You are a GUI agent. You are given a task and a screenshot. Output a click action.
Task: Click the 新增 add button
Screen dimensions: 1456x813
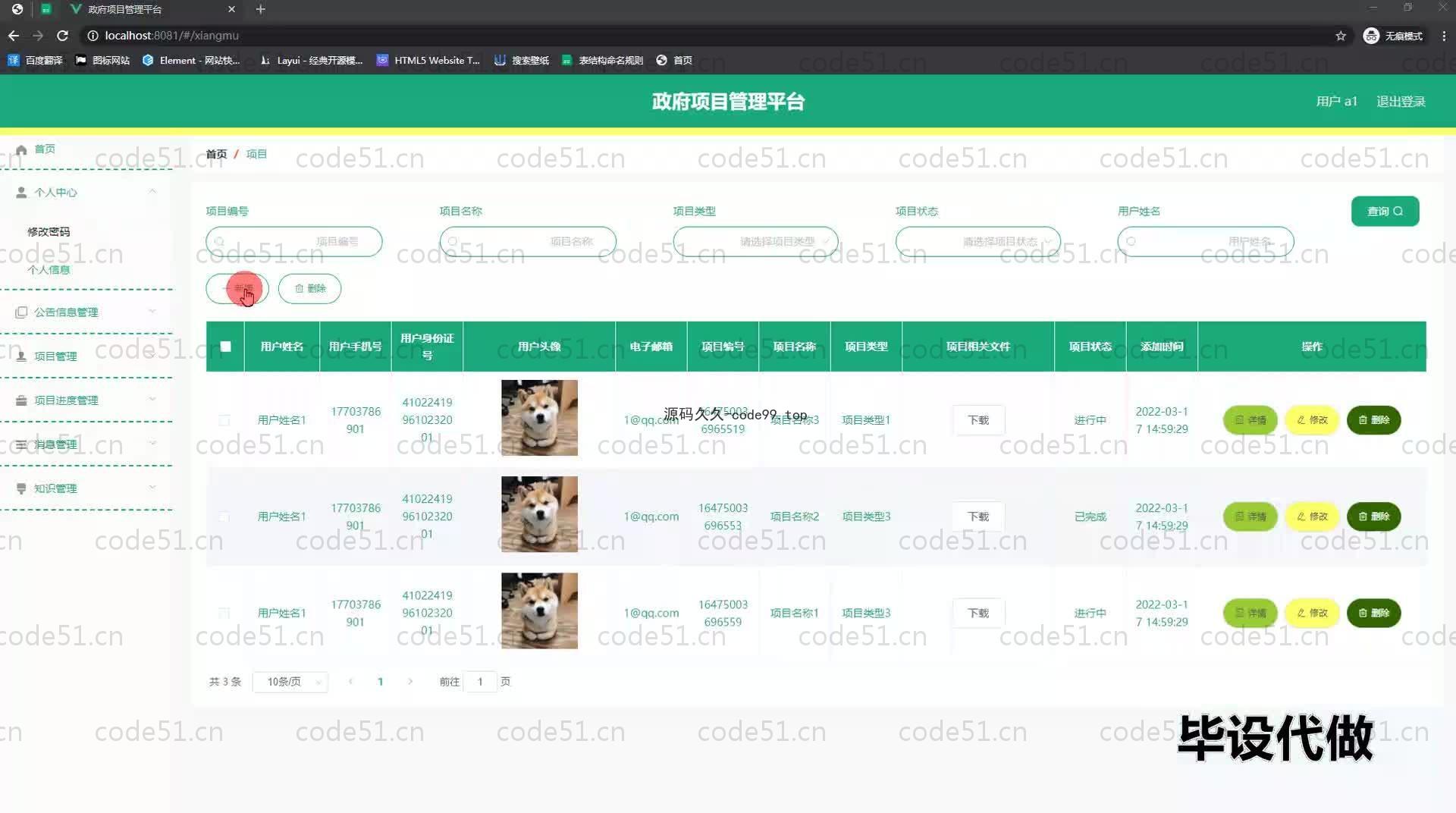pos(237,288)
